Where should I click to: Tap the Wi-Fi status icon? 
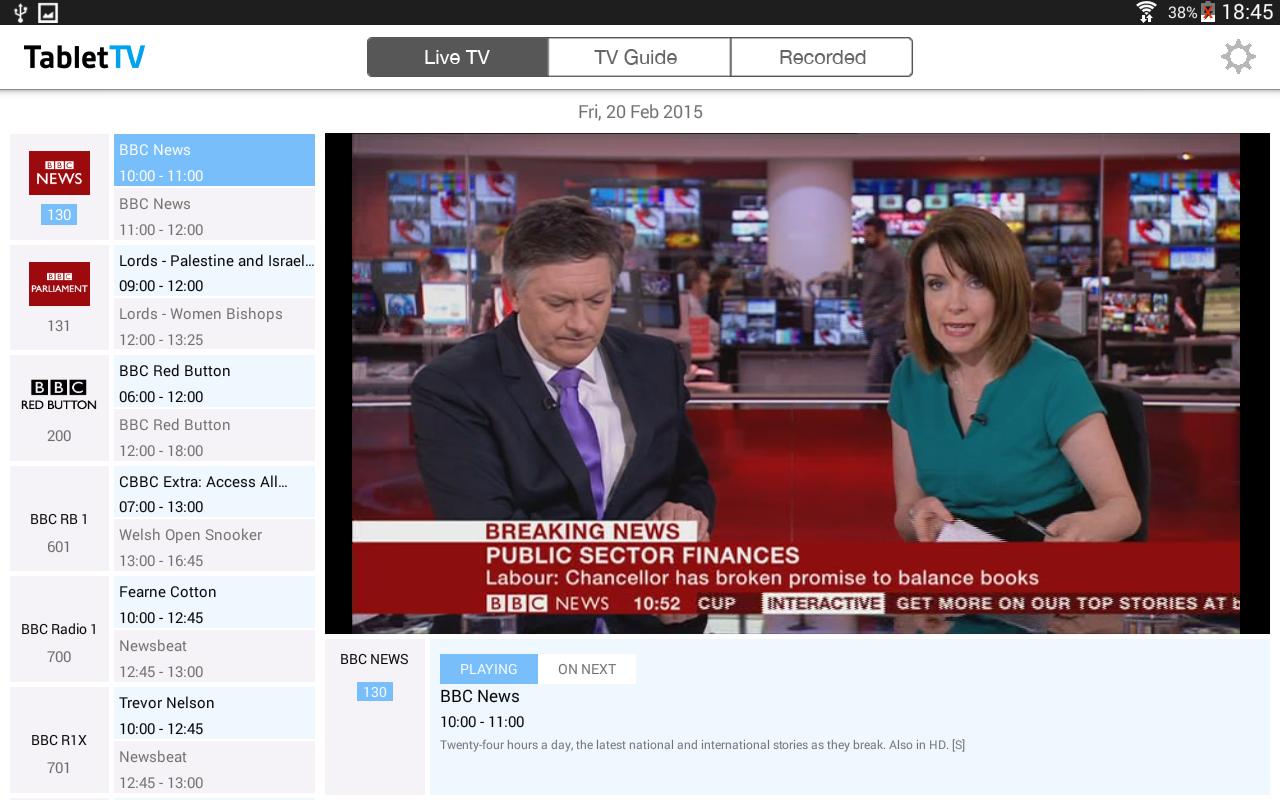tap(1146, 12)
